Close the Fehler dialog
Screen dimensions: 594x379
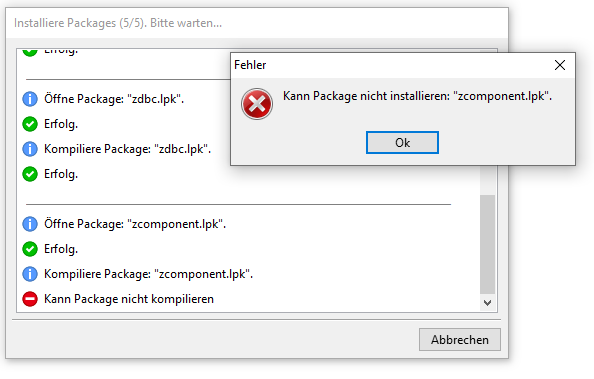560,65
